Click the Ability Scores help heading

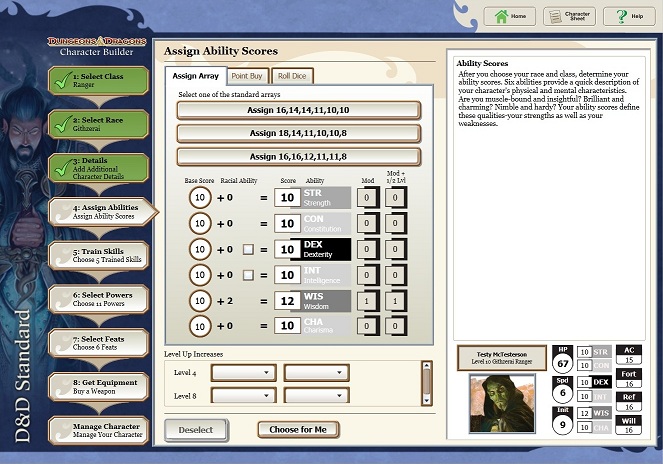482,63
